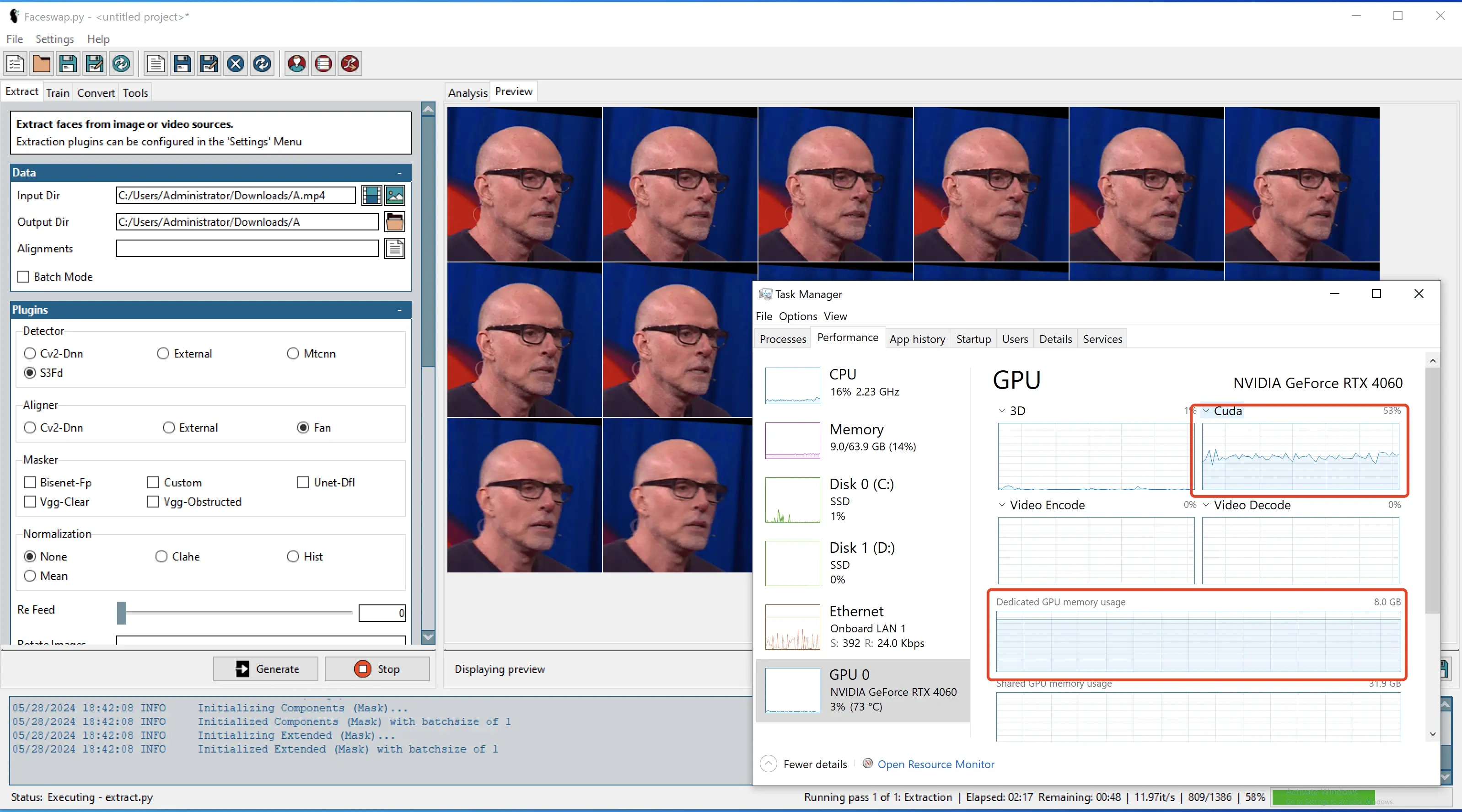
Task: Click the red Train model toolbar icon
Action: [323, 64]
